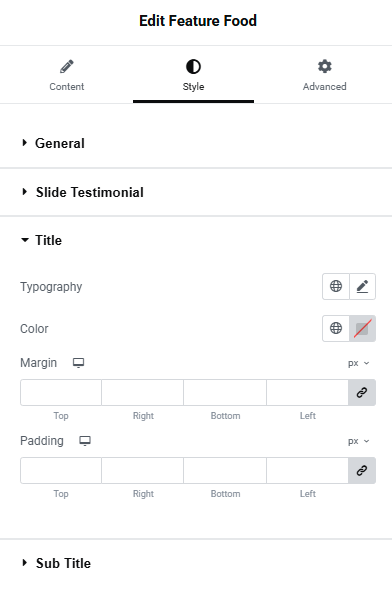Screen dimensions: 392x593
Task: Click the Margin Top input field
Action: point(61,393)
